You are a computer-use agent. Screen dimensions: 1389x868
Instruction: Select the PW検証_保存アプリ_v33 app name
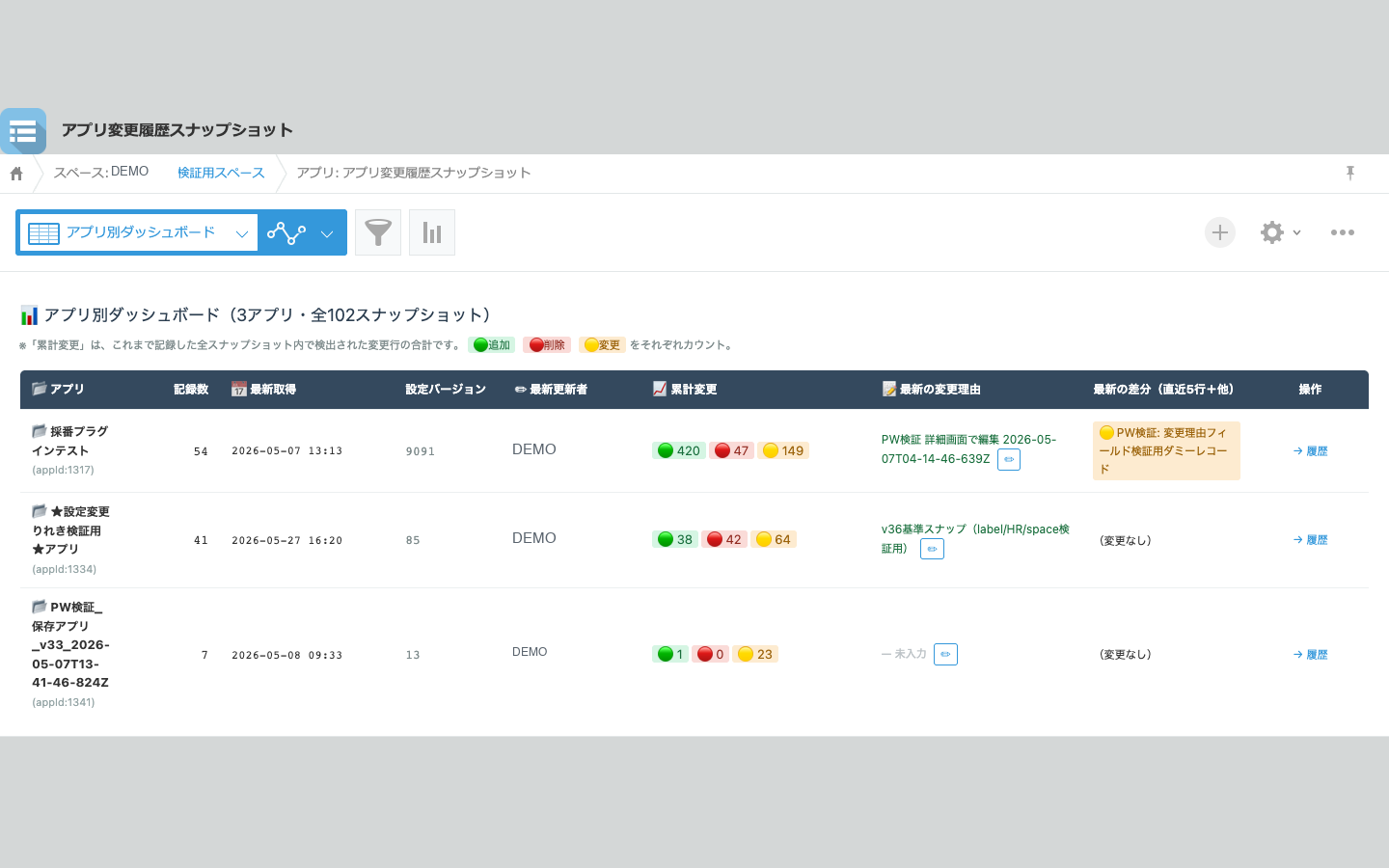click(70, 644)
